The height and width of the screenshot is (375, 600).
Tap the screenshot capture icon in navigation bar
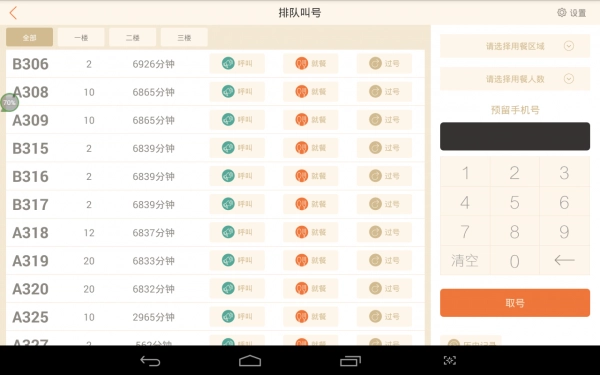point(450,360)
